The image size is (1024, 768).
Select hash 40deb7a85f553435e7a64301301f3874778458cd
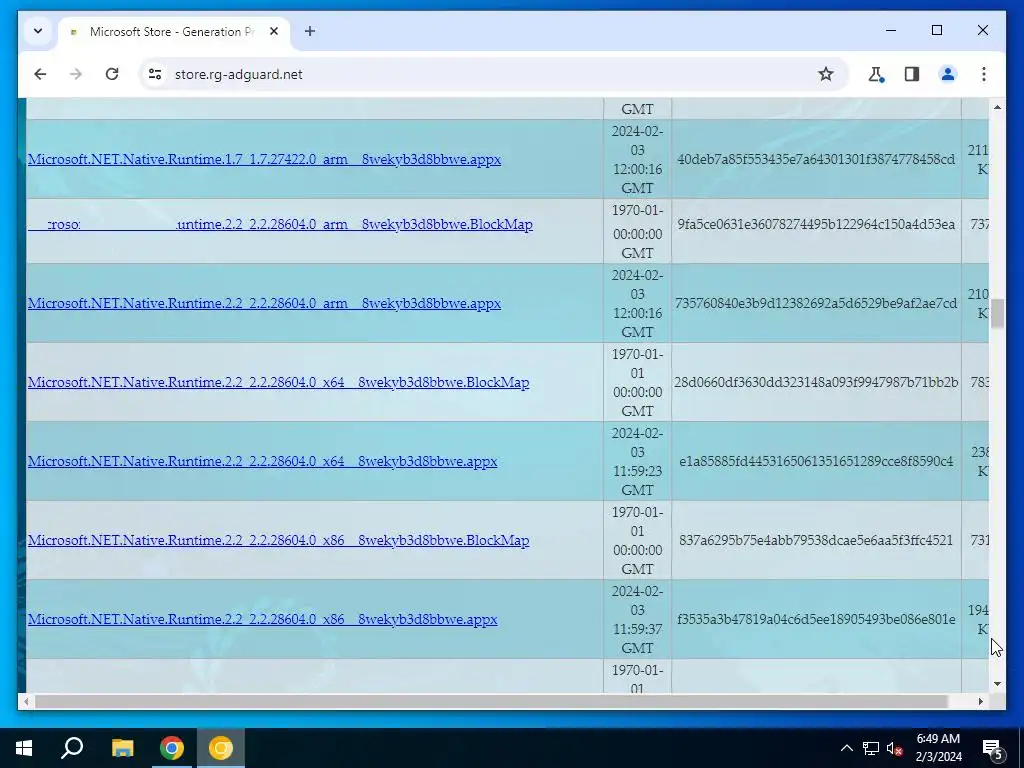tap(816, 159)
